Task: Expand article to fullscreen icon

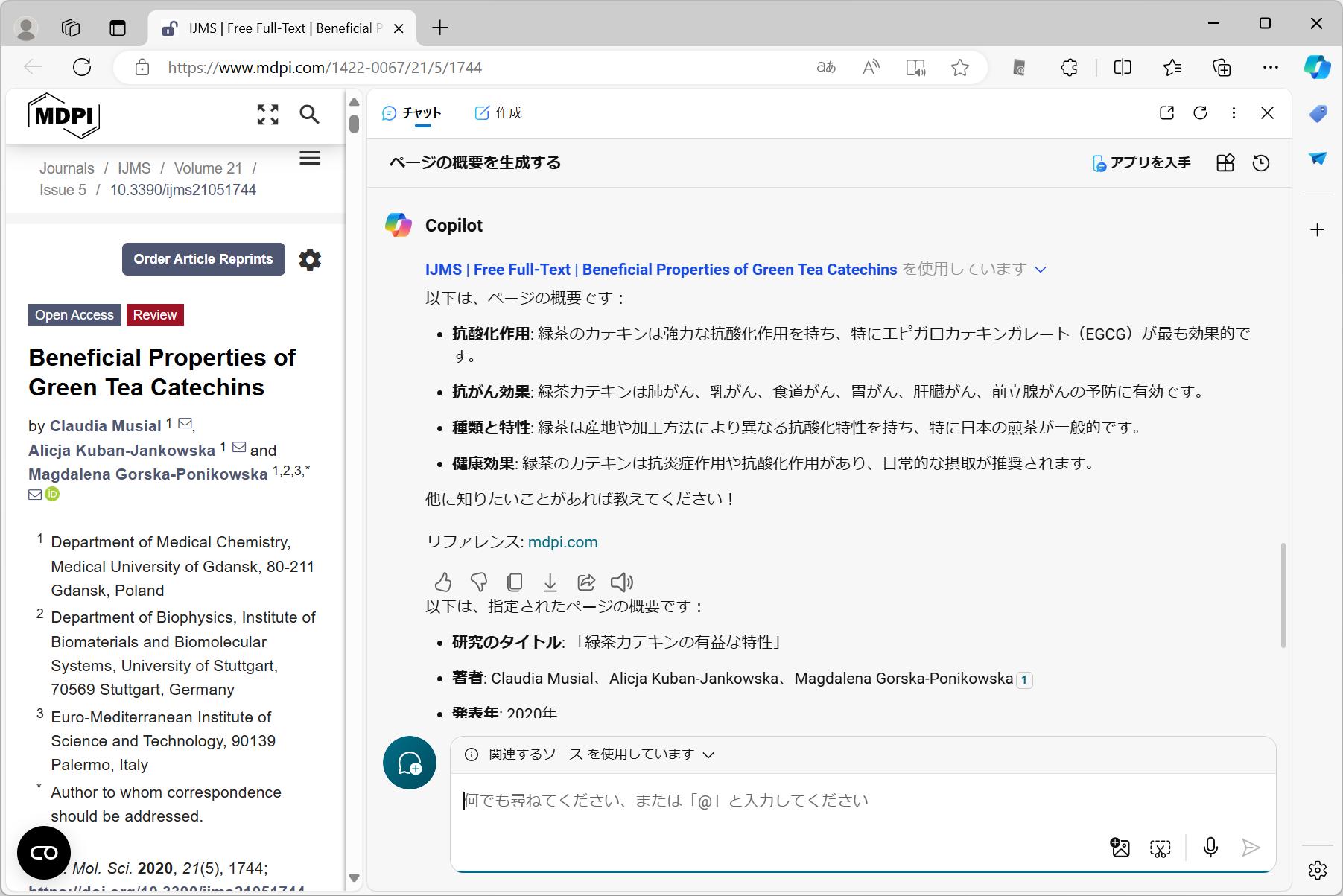Action: click(x=268, y=114)
